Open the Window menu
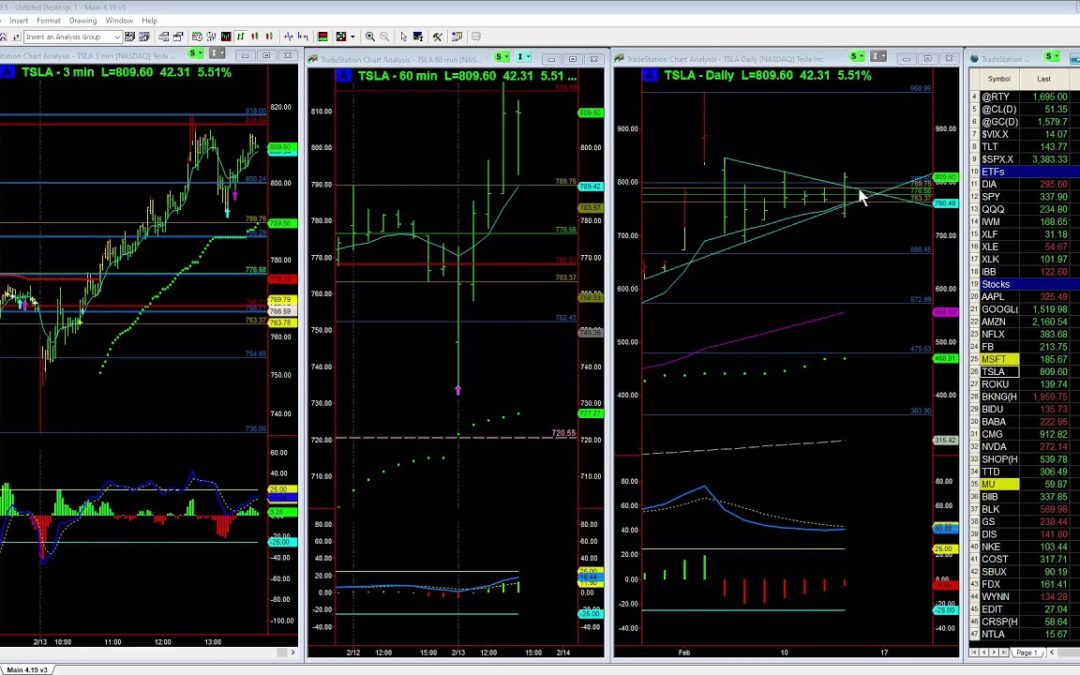Viewport: 1080px width, 675px height. (x=119, y=21)
